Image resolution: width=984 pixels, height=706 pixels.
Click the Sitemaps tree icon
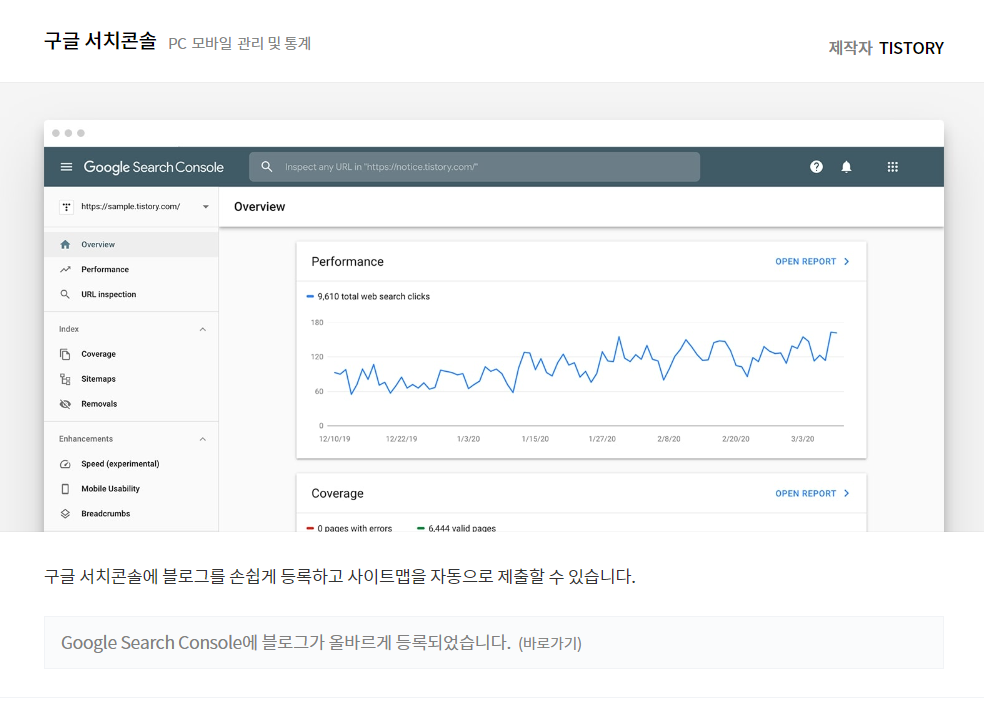tap(65, 379)
